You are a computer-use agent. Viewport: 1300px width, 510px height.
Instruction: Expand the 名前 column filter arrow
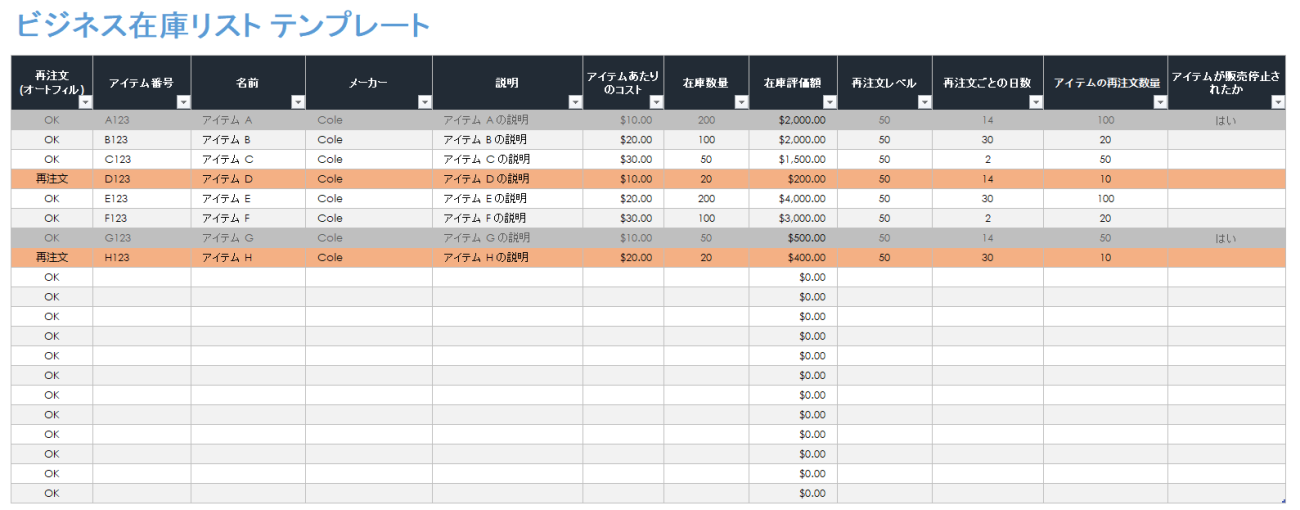(x=298, y=102)
